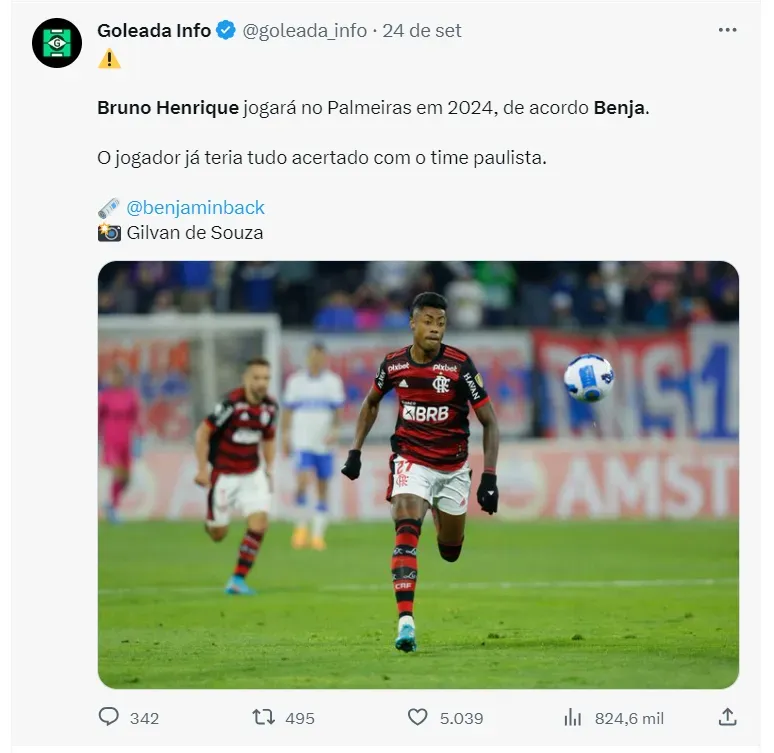Viewport: 774px width, 753px height.
Task: Open the @goleada_info handle
Action: tap(305, 31)
